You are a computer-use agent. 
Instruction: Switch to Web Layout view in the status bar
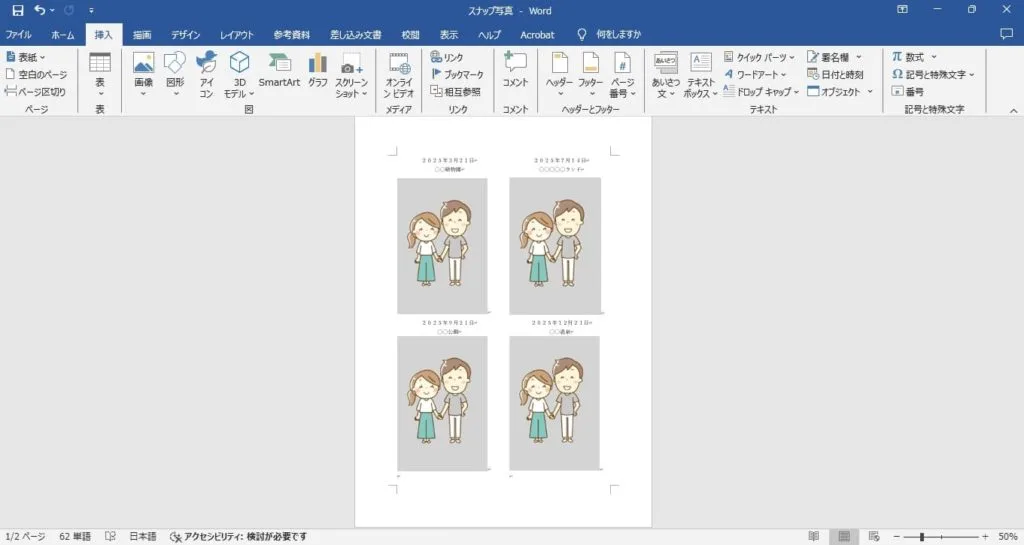click(873, 537)
